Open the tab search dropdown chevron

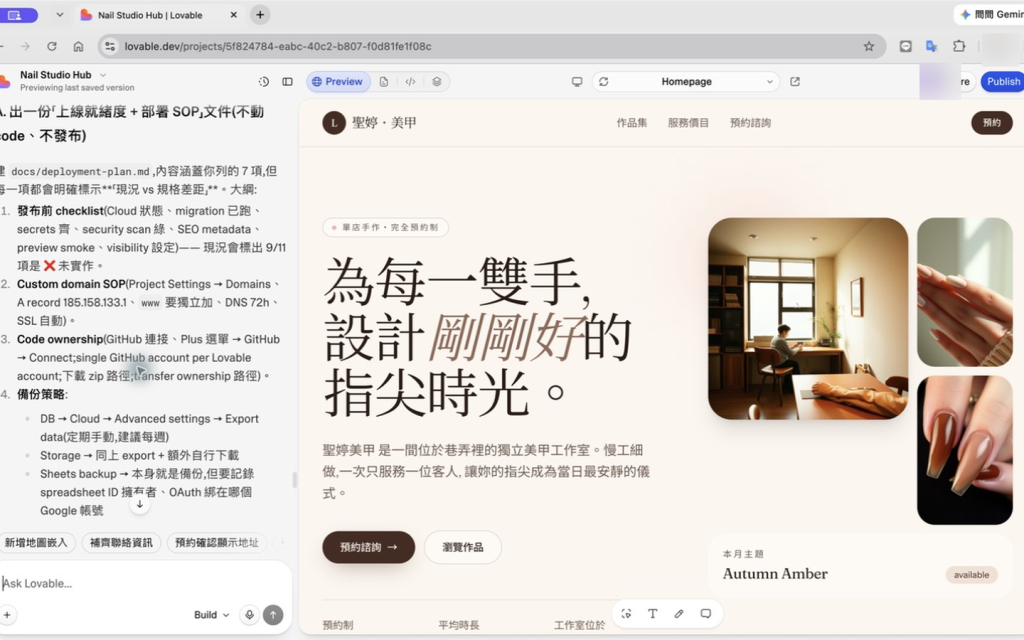[x=59, y=14]
